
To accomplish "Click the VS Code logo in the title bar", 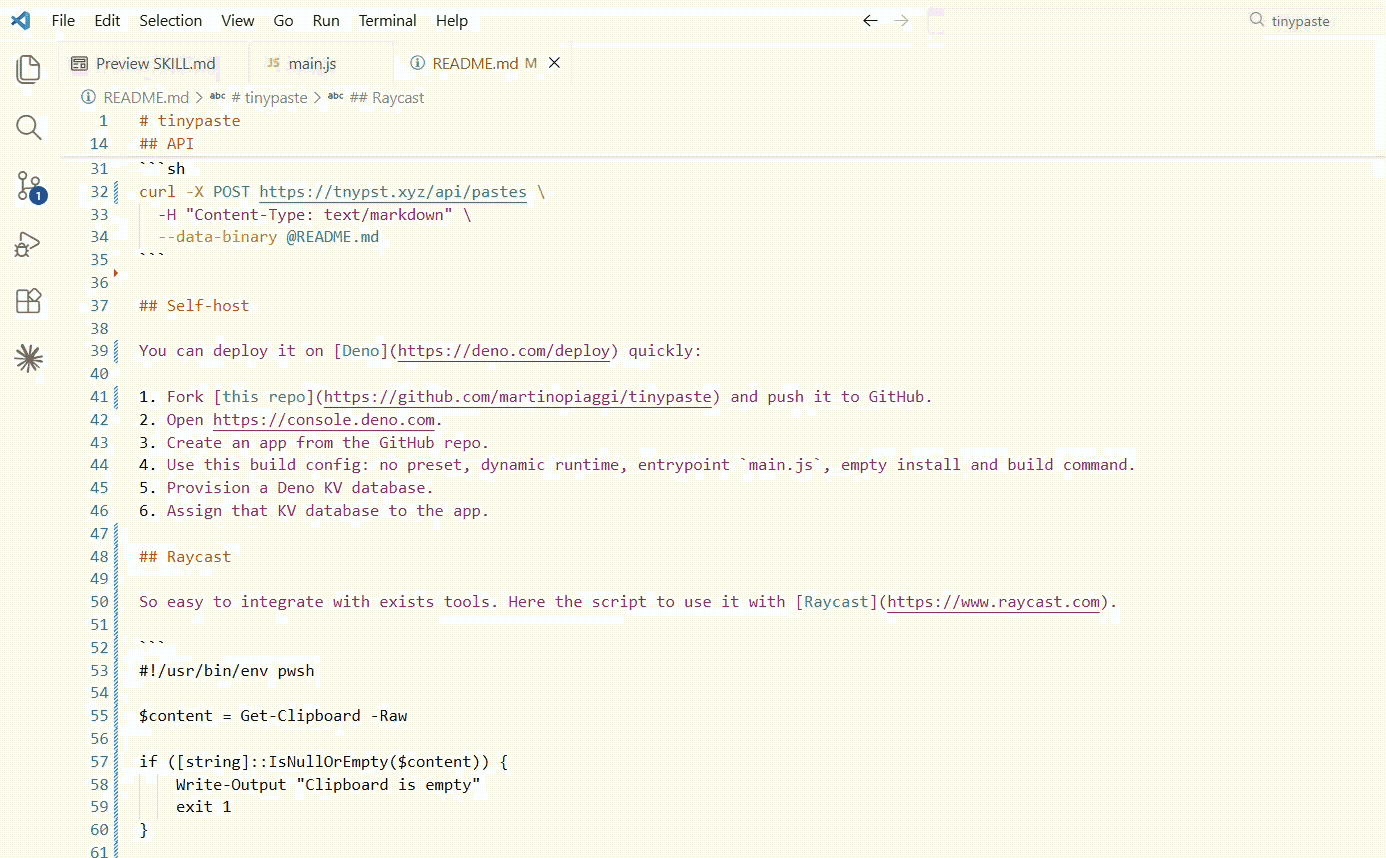I will tap(20, 20).
